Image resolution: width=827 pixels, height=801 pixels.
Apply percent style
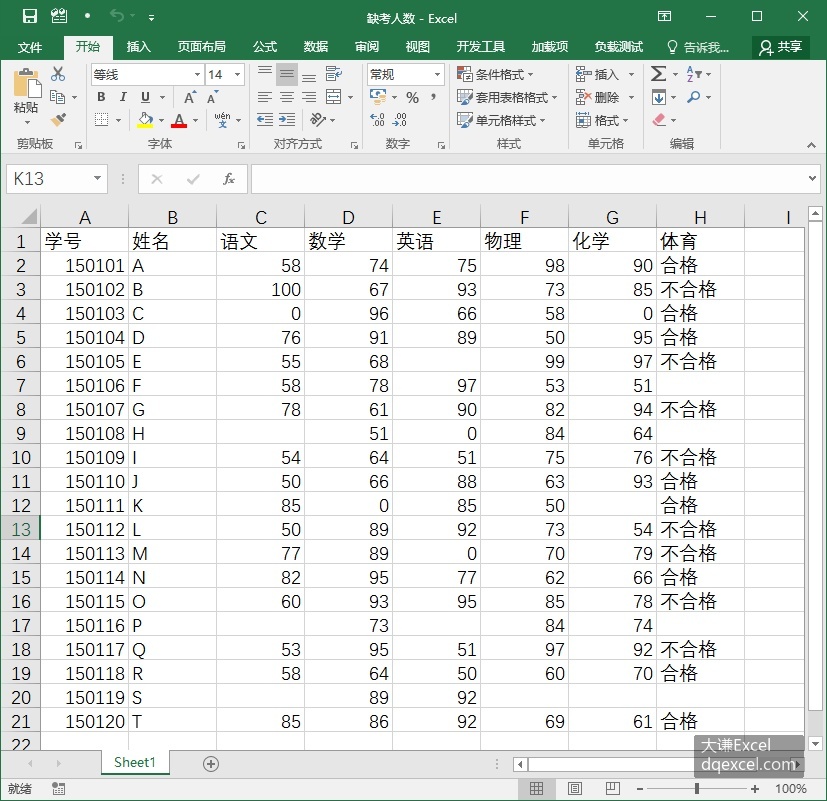click(412, 97)
